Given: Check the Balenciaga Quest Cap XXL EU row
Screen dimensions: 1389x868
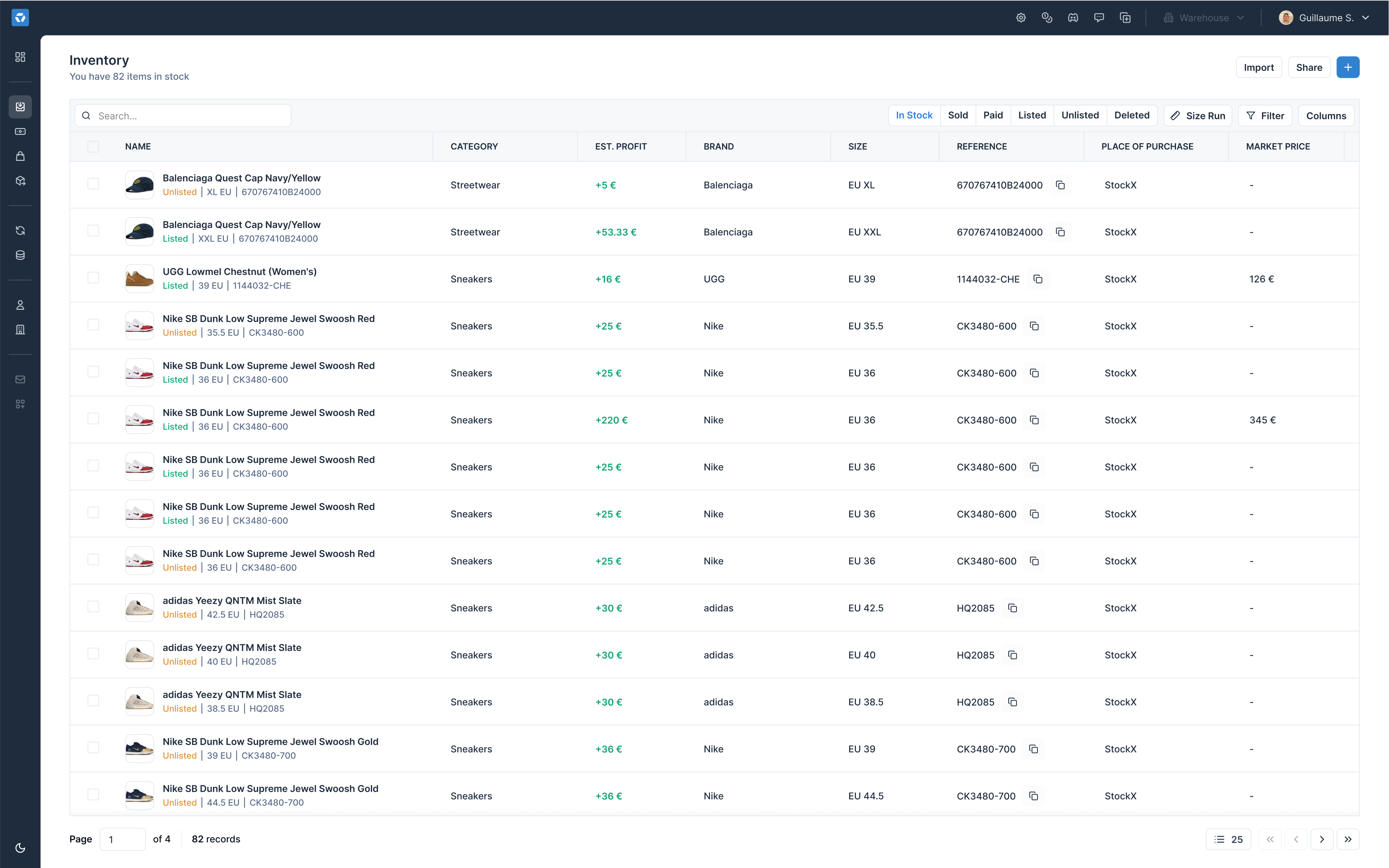Looking at the screenshot, I should [x=93, y=231].
